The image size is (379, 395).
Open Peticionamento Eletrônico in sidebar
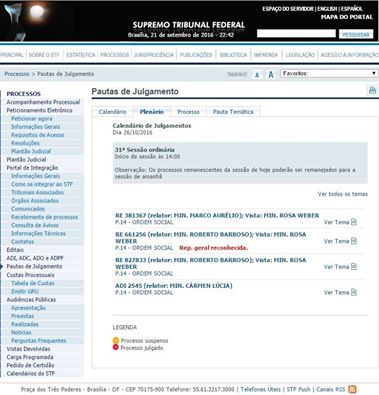(x=39, y=110)
